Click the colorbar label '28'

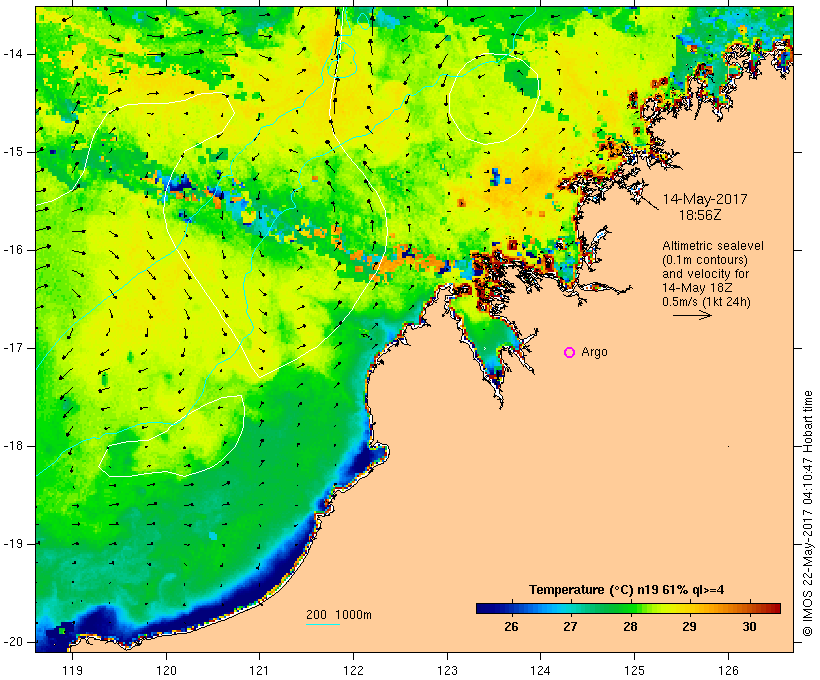click(x=630, y=626)
